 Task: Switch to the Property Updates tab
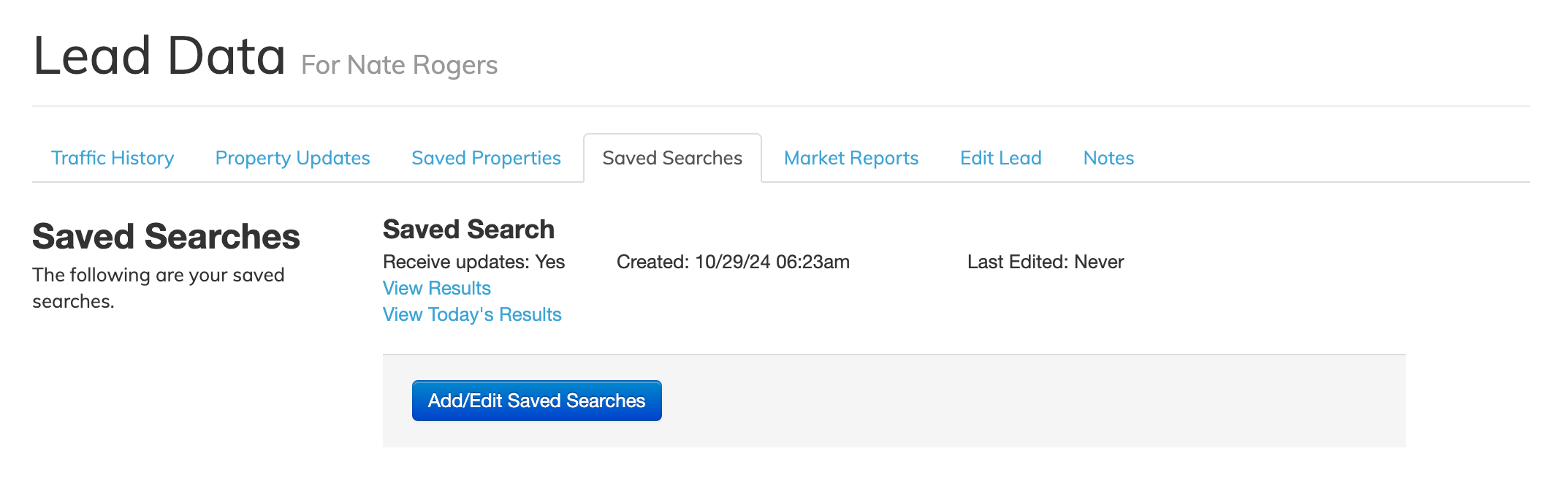(x=292, y=158)
